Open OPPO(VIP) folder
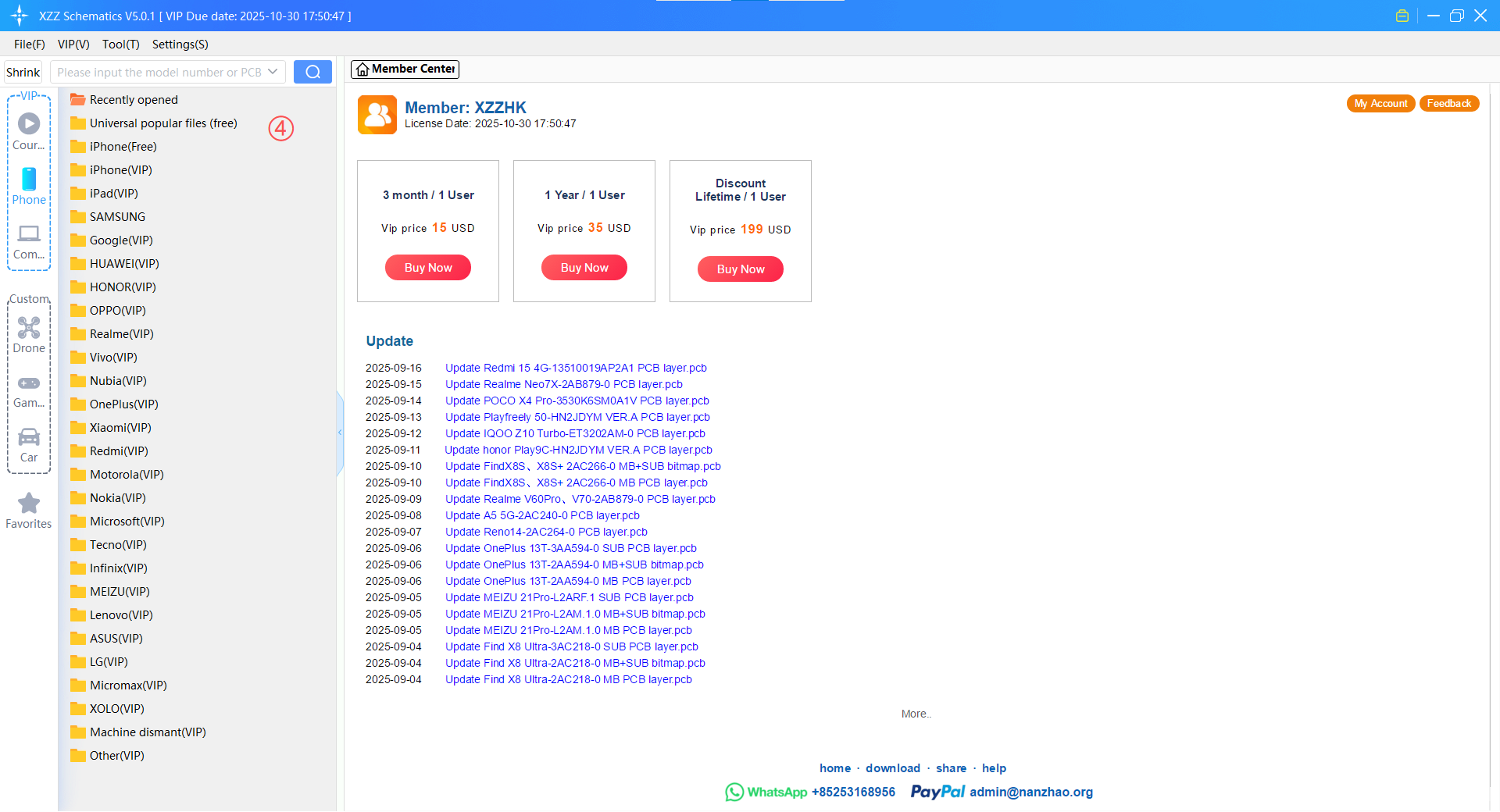Image resolution: width=1500 pixels, height=812 pixels. 109,311
